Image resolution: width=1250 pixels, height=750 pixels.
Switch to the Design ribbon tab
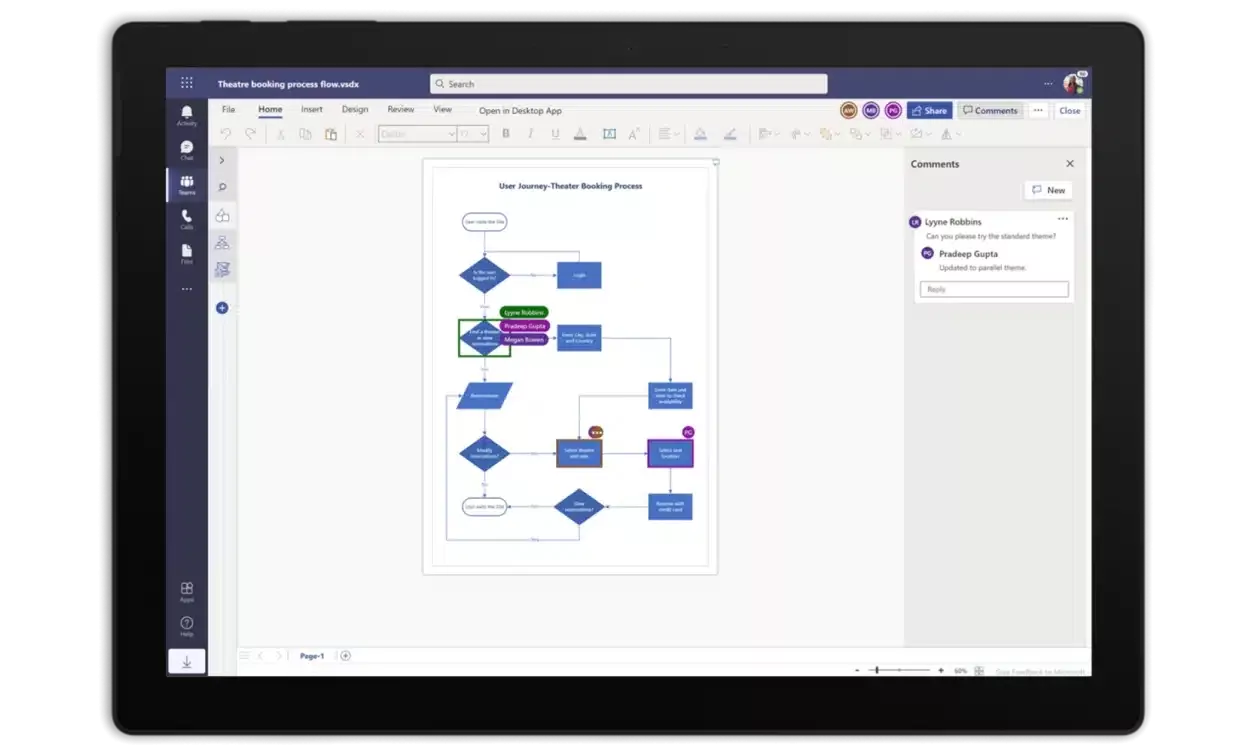[x=355, y=110]
